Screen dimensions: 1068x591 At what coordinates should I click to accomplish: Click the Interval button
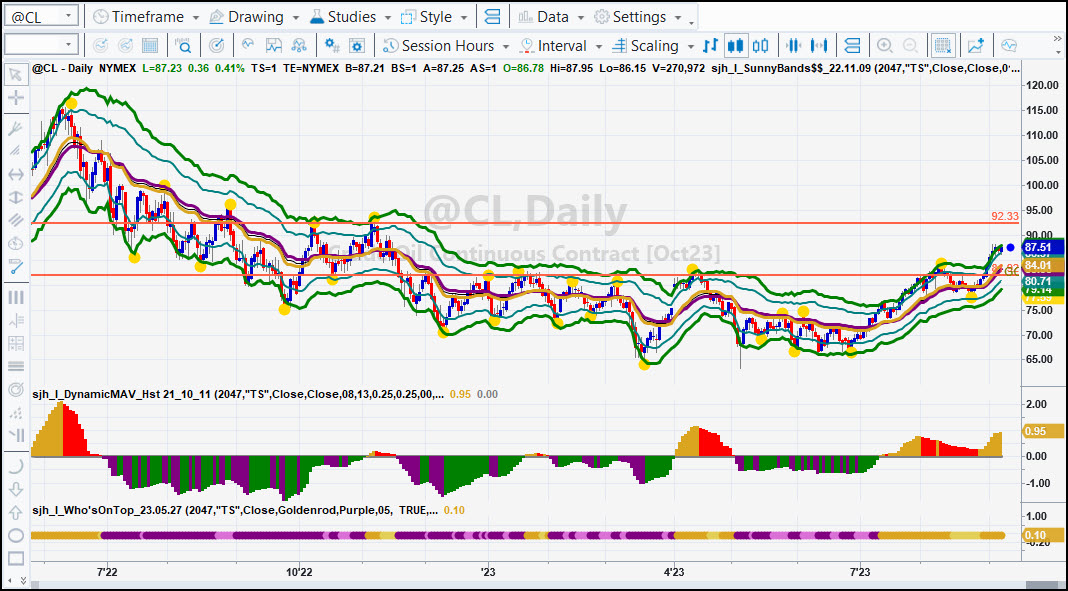pyautogui.click(x=554, y=46)
